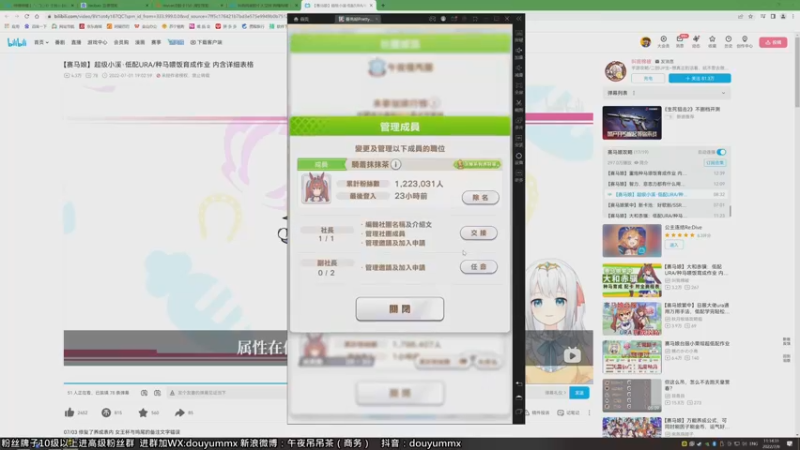Open 动态 icon in bilibili header

(696, 42)
